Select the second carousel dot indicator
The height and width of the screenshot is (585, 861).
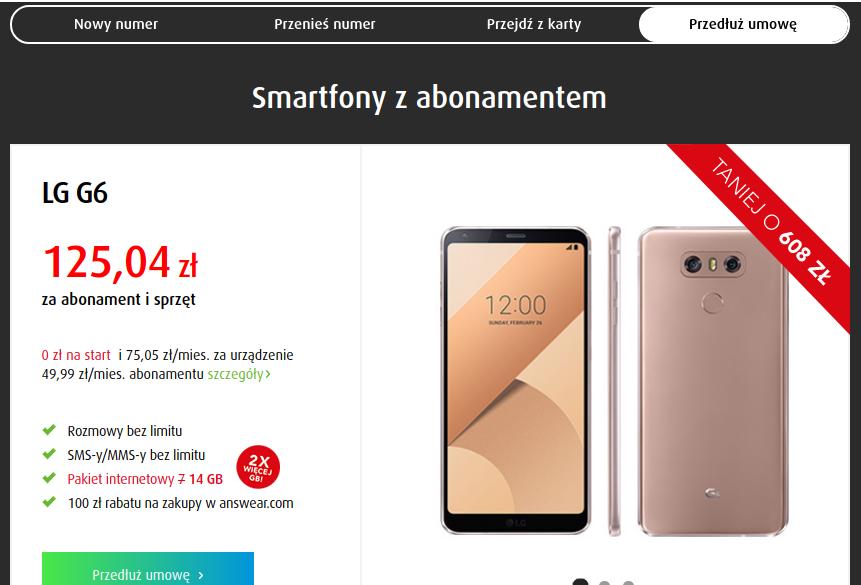[605, 583]
